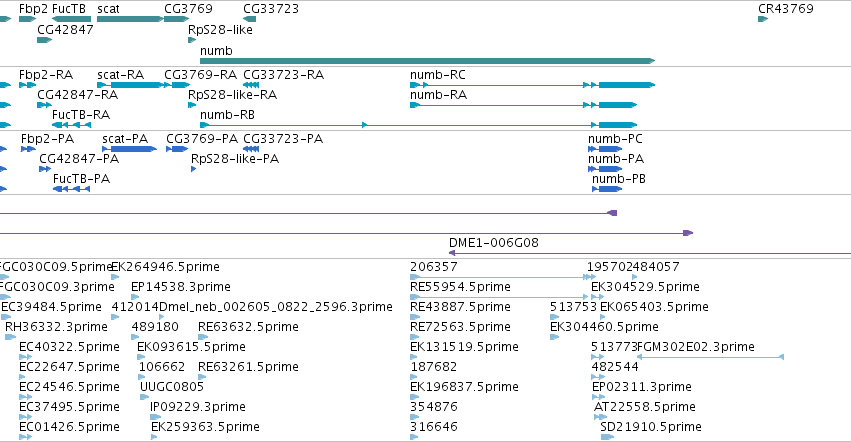Select the EP14538.3prime EST

135,297
